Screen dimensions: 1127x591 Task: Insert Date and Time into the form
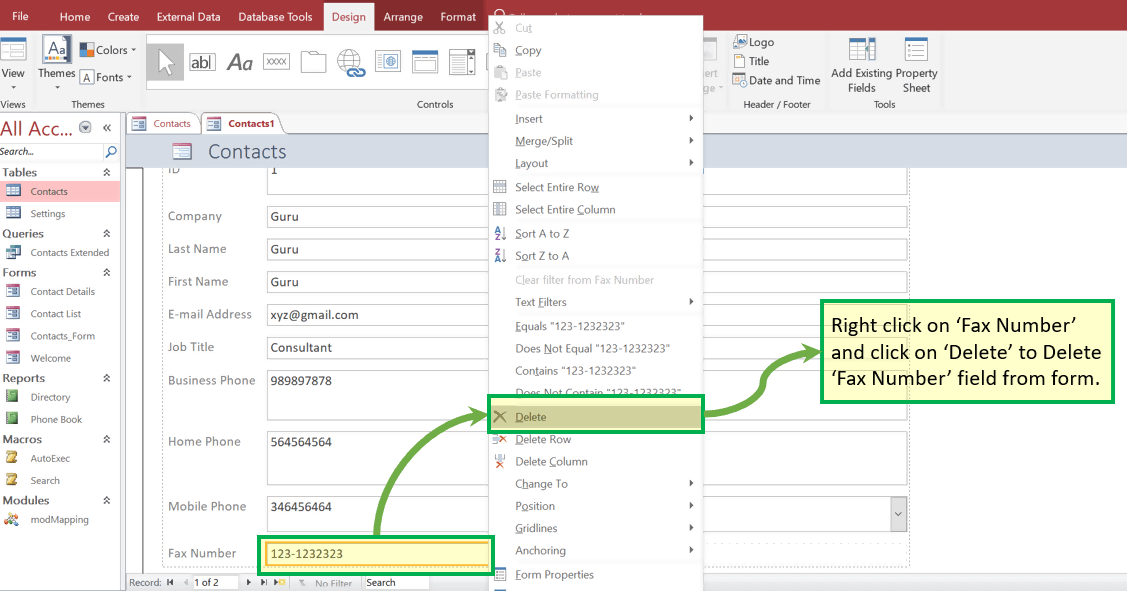pyautogui.click(x=777, y=81)
